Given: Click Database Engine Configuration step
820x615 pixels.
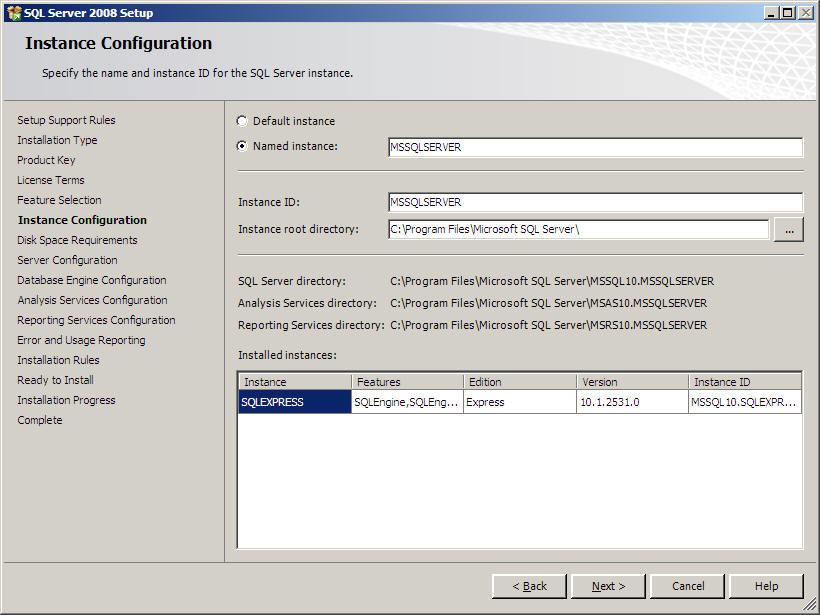Looking at the screenshot, I should point(92,280).
